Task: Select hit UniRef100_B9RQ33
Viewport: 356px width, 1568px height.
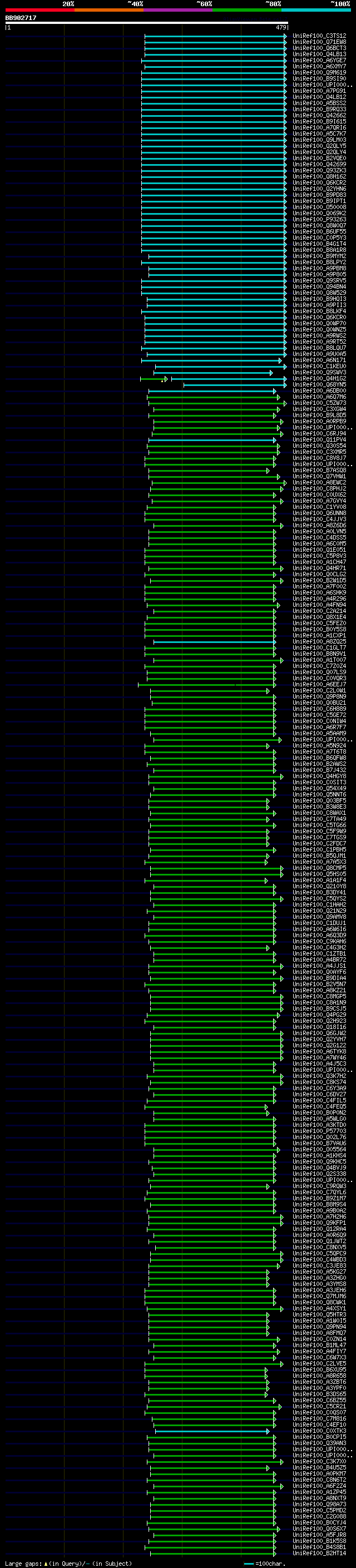Action: point(319,110)
